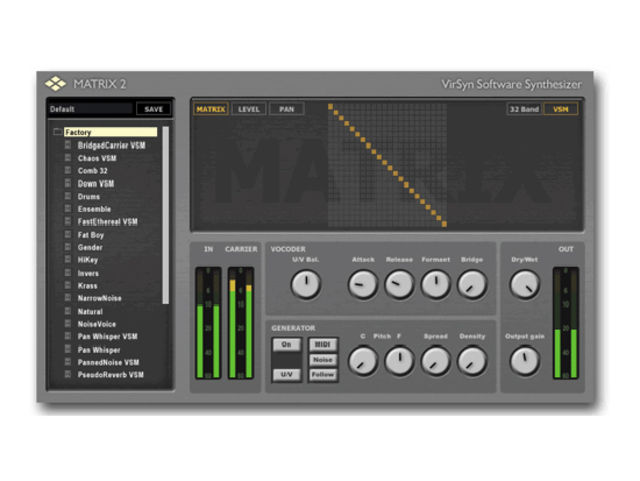Select the Comb 32 preset

click(93, 171)
